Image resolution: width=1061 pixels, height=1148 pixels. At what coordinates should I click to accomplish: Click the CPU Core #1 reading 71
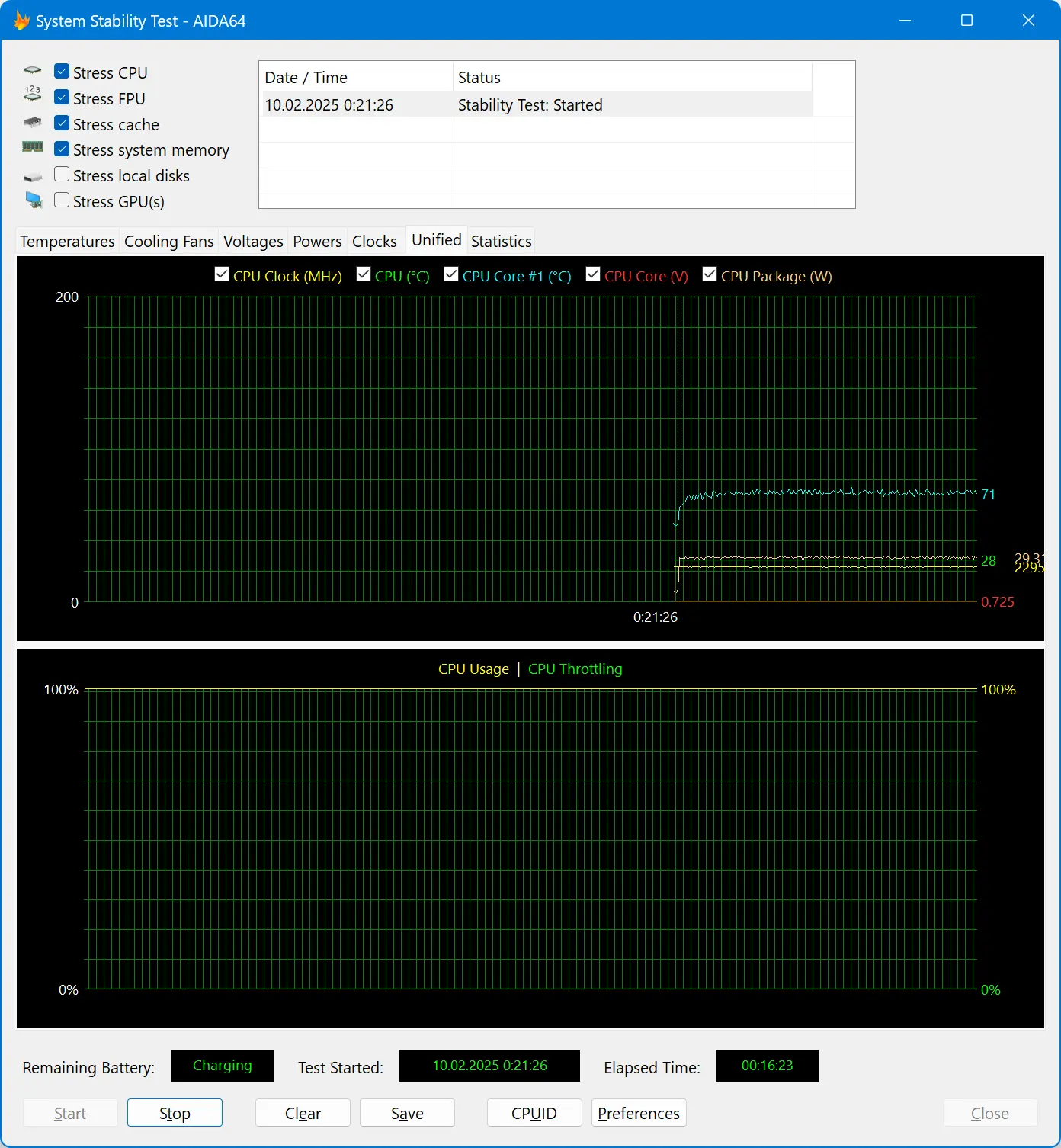988,494
